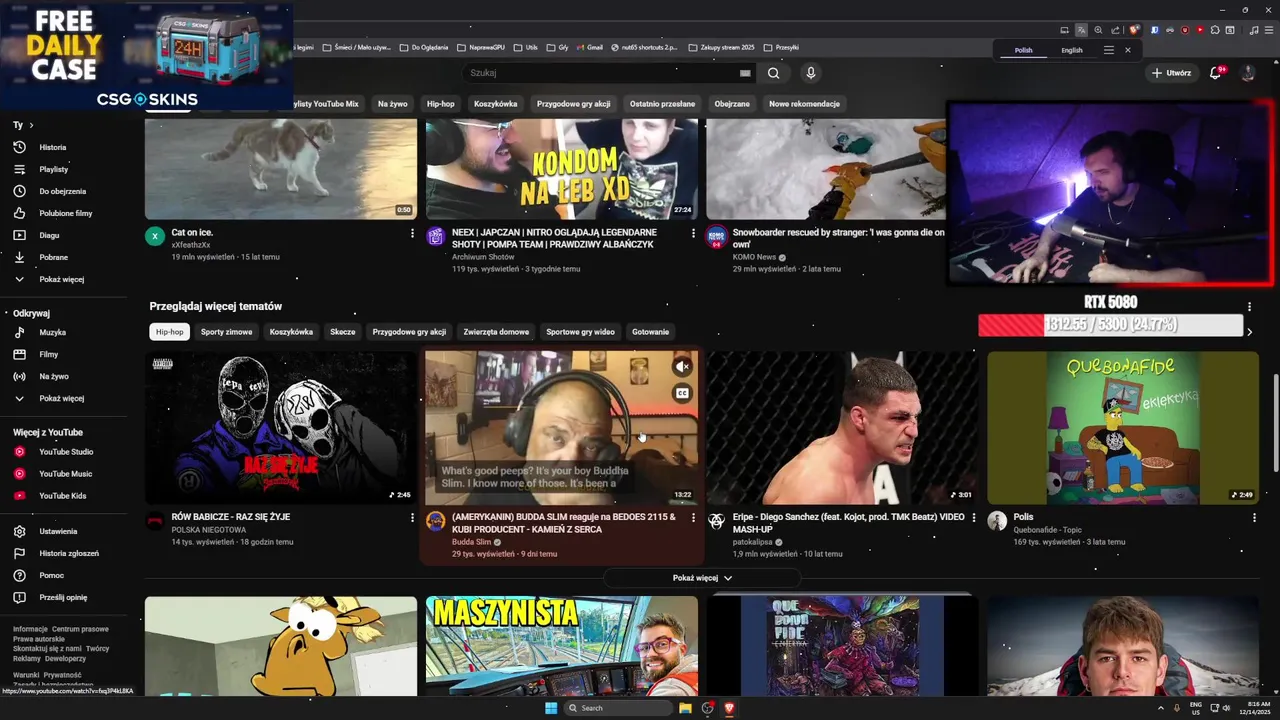Select the Zwierzęta domowe topic chip
The height and width of the screenshot is (720, 1280).
point(496,332)
